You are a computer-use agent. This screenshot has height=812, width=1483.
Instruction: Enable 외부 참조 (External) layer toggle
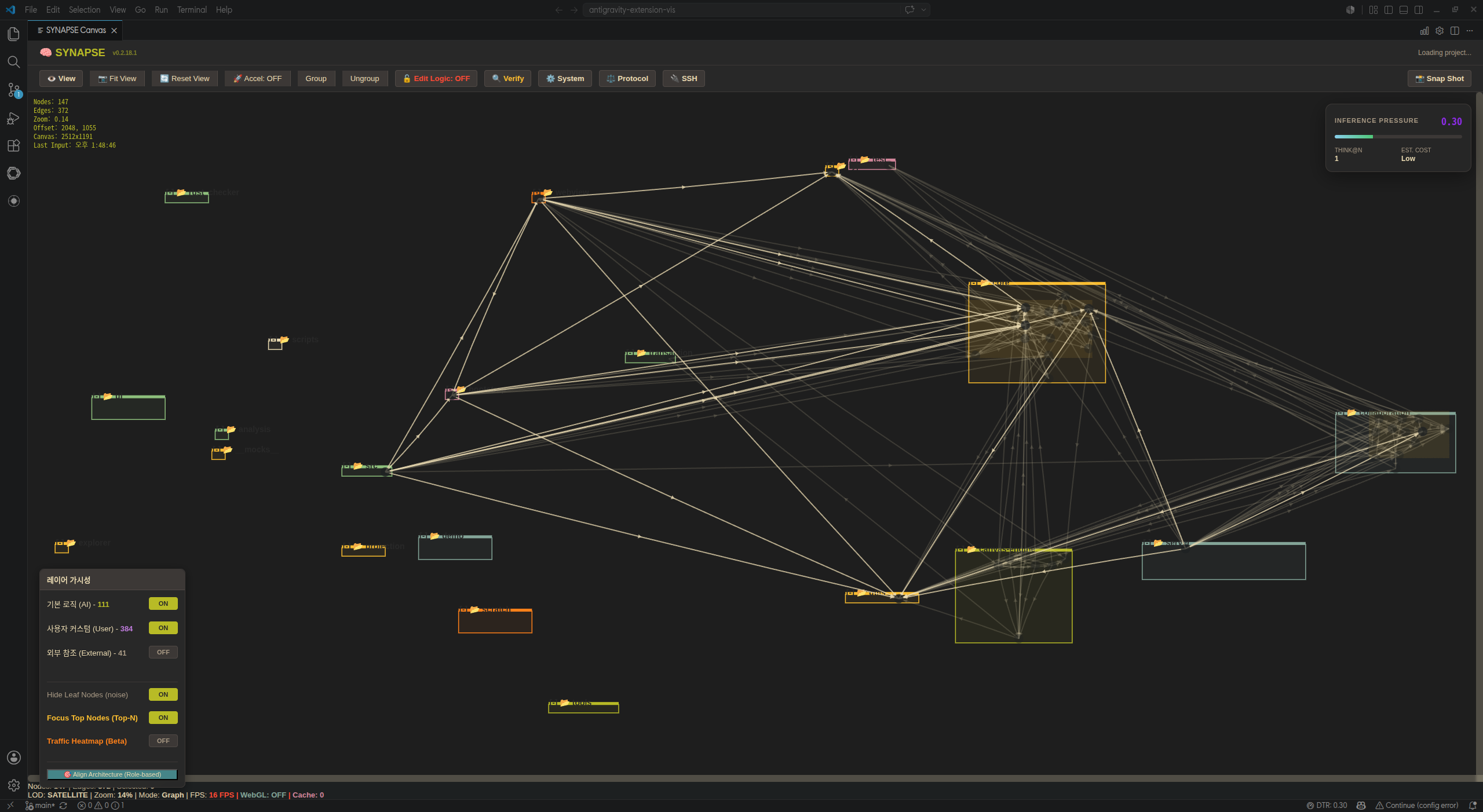(x=163, y=652)
